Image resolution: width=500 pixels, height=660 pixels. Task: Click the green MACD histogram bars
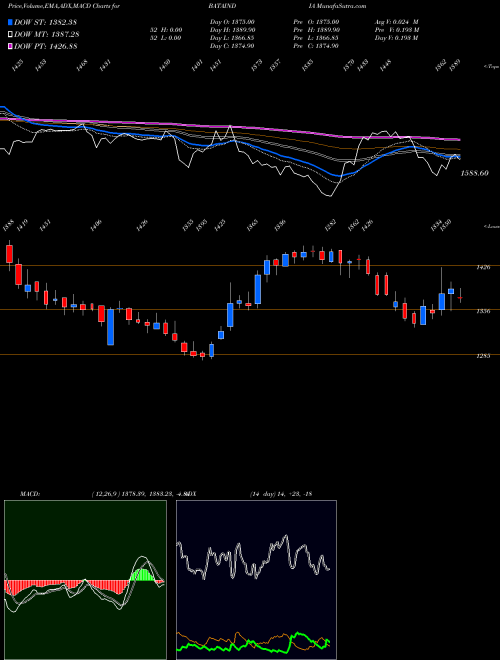pos(143,575)
